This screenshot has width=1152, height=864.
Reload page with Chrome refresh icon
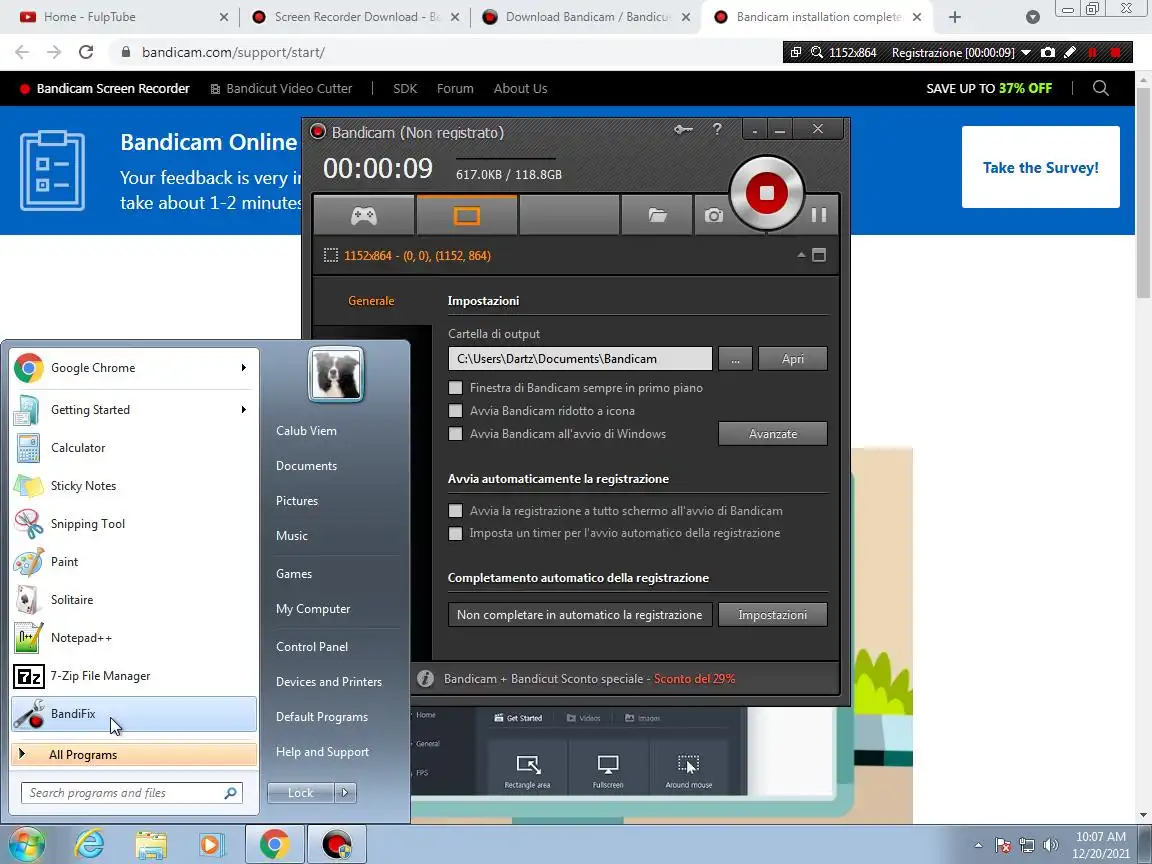click(x=86, y=52)
